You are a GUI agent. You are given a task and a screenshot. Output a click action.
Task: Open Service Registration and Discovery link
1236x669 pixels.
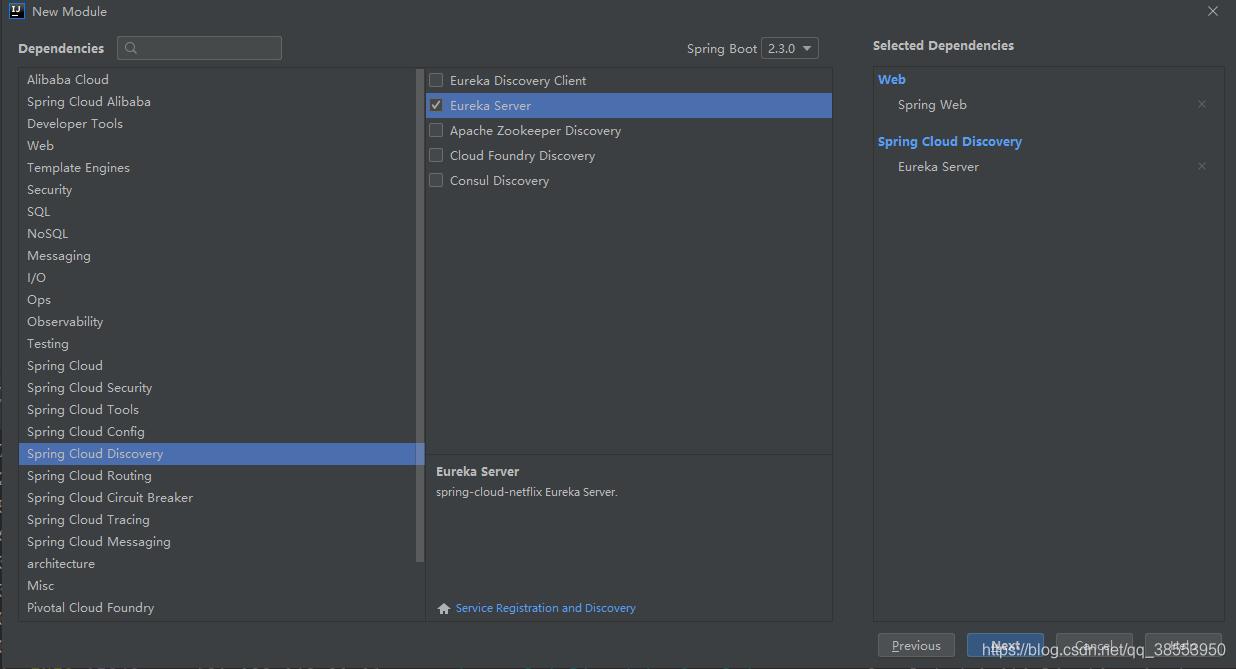(x=545, y=608)
